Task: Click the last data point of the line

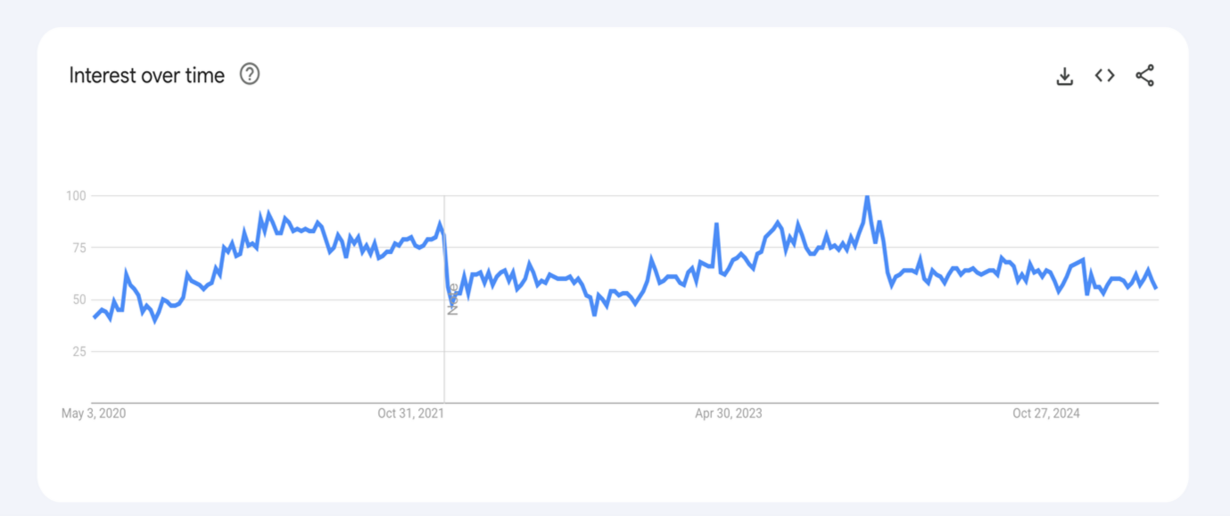Action: tap(1156, 288)
